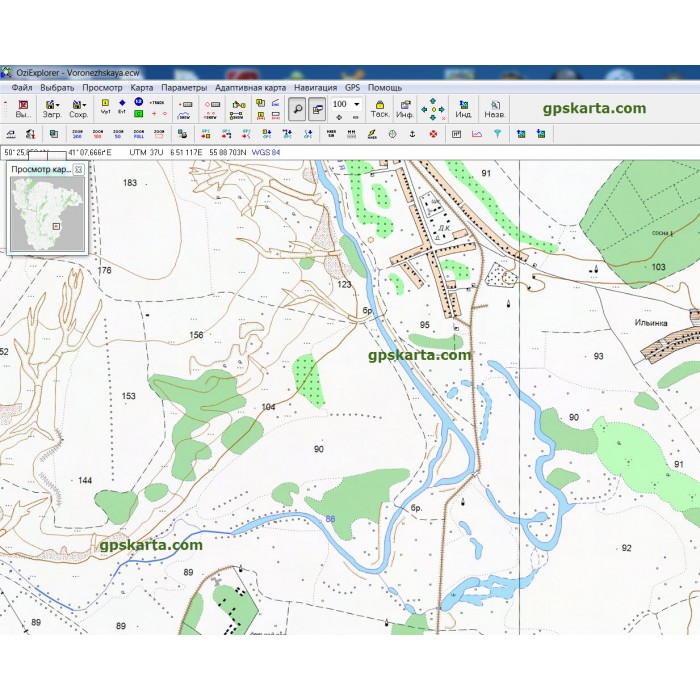Click the Ильинка village label on map
This screenshot has height=700, width=700.
(x=651, y=322)
